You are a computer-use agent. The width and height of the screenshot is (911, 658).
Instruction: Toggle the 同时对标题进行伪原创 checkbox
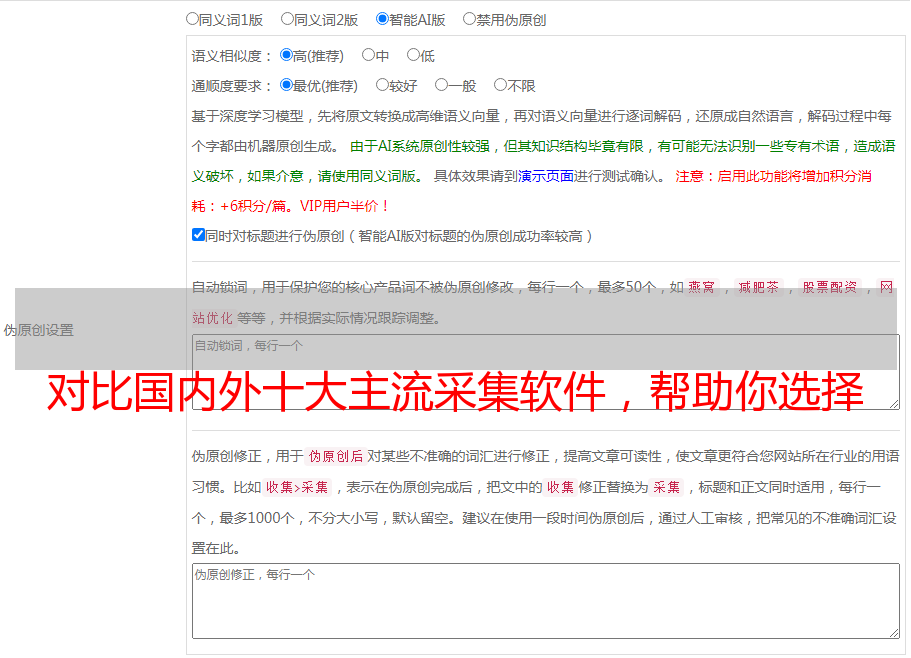(198, 236)
